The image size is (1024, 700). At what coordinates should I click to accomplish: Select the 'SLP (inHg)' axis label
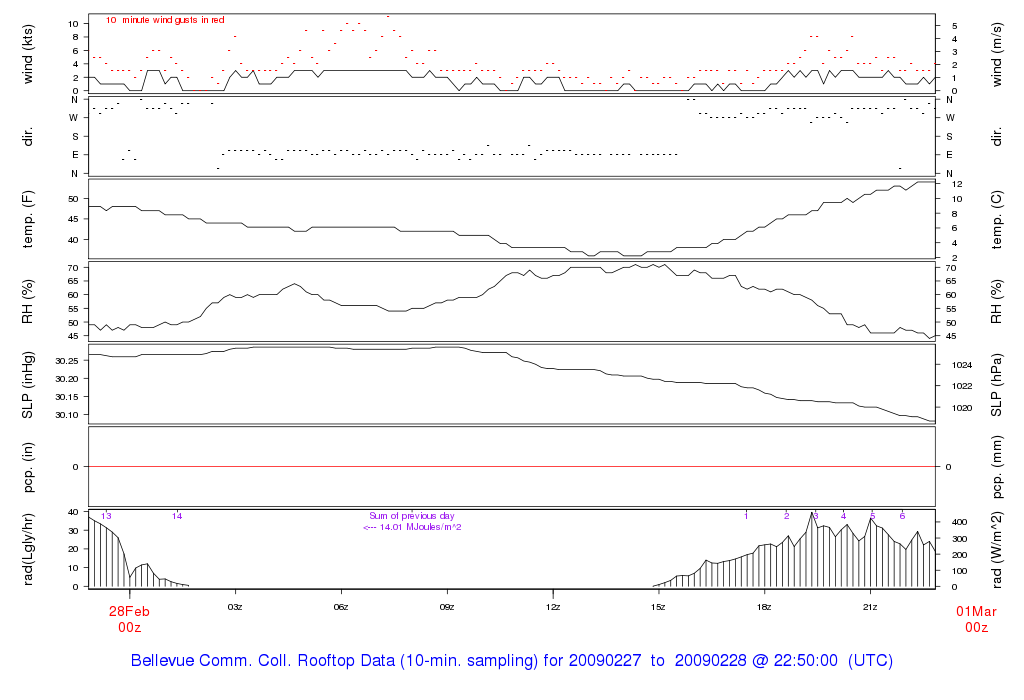[27, 385]
